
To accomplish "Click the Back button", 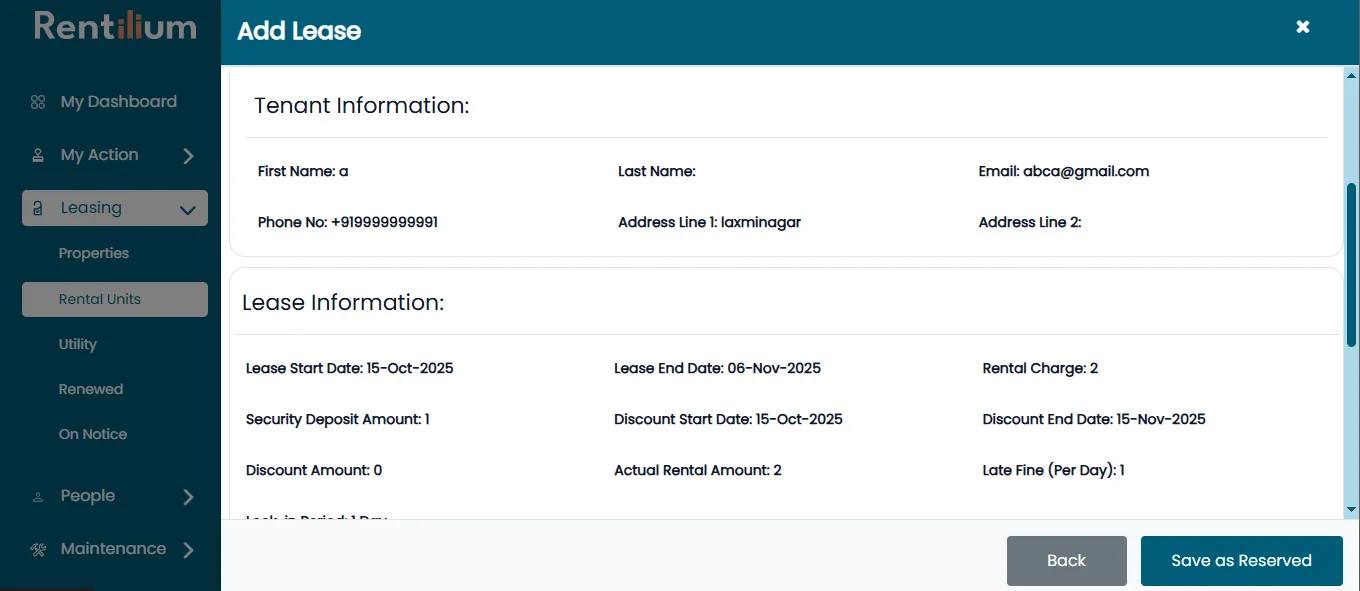I will tap(1067, 561).
